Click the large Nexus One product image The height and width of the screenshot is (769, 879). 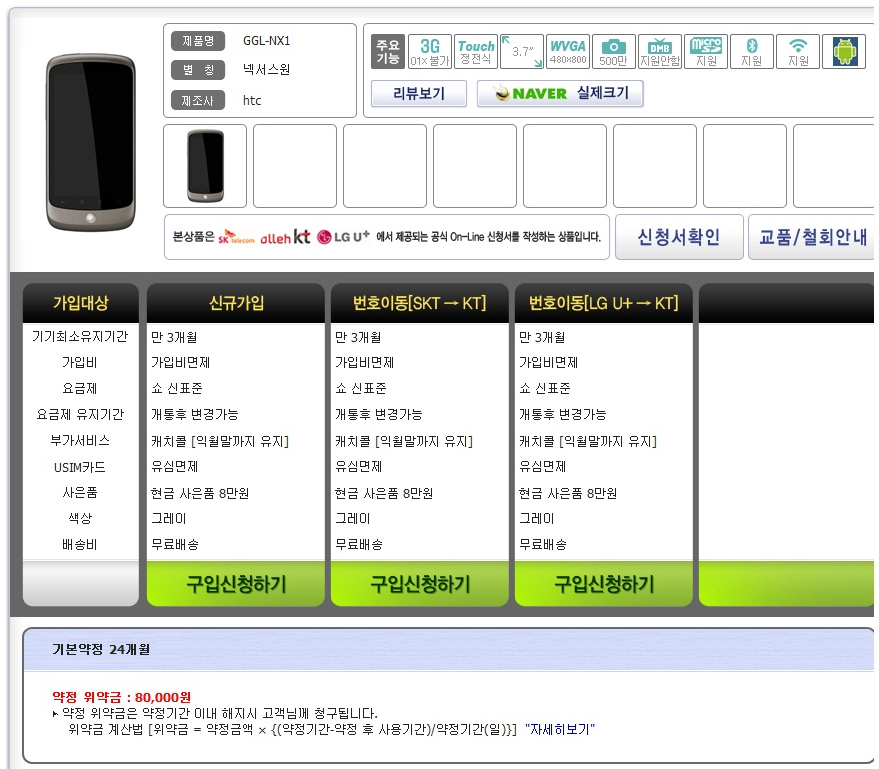coord(90,143)
